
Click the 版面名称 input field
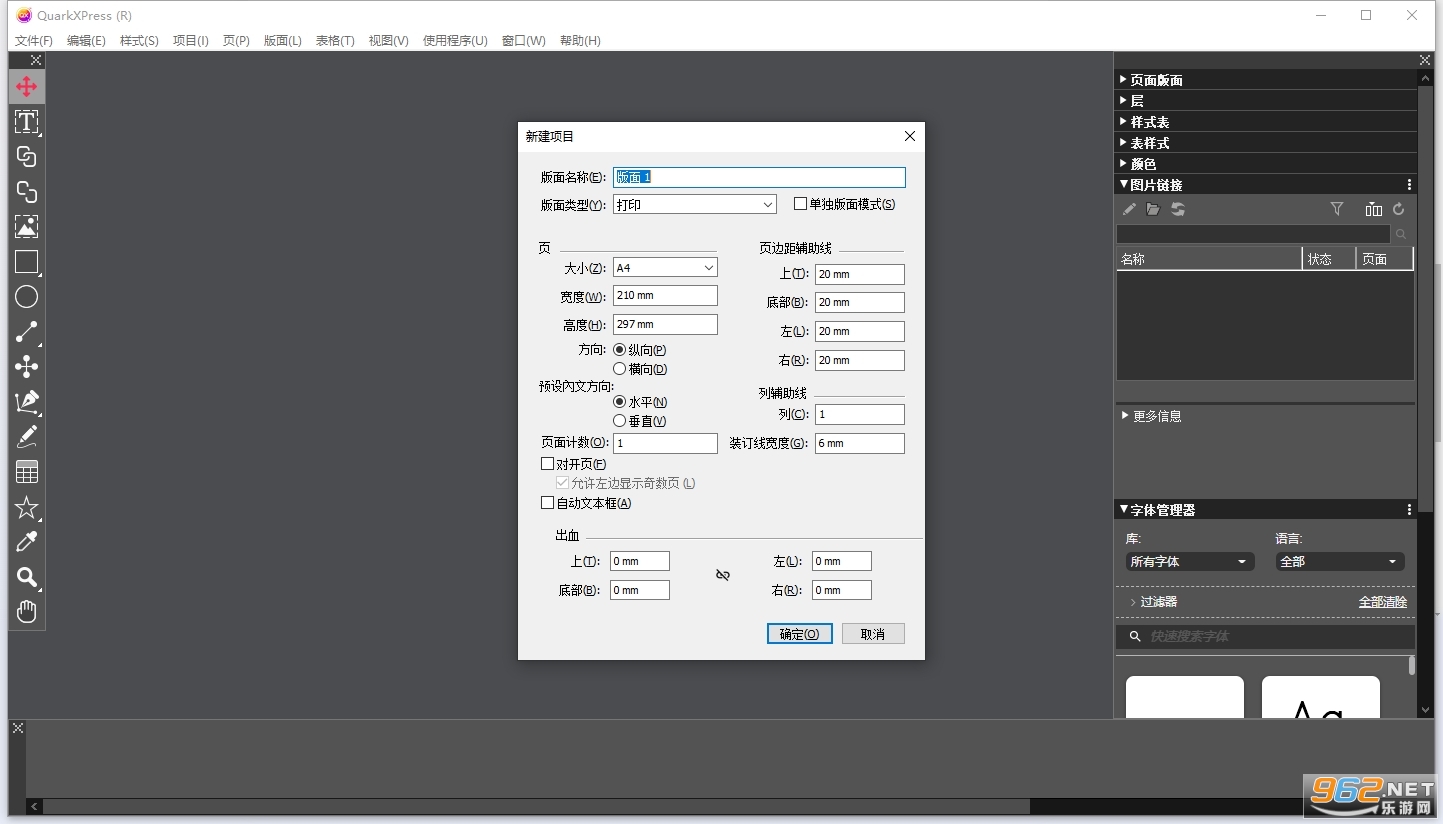coord(759,177)
